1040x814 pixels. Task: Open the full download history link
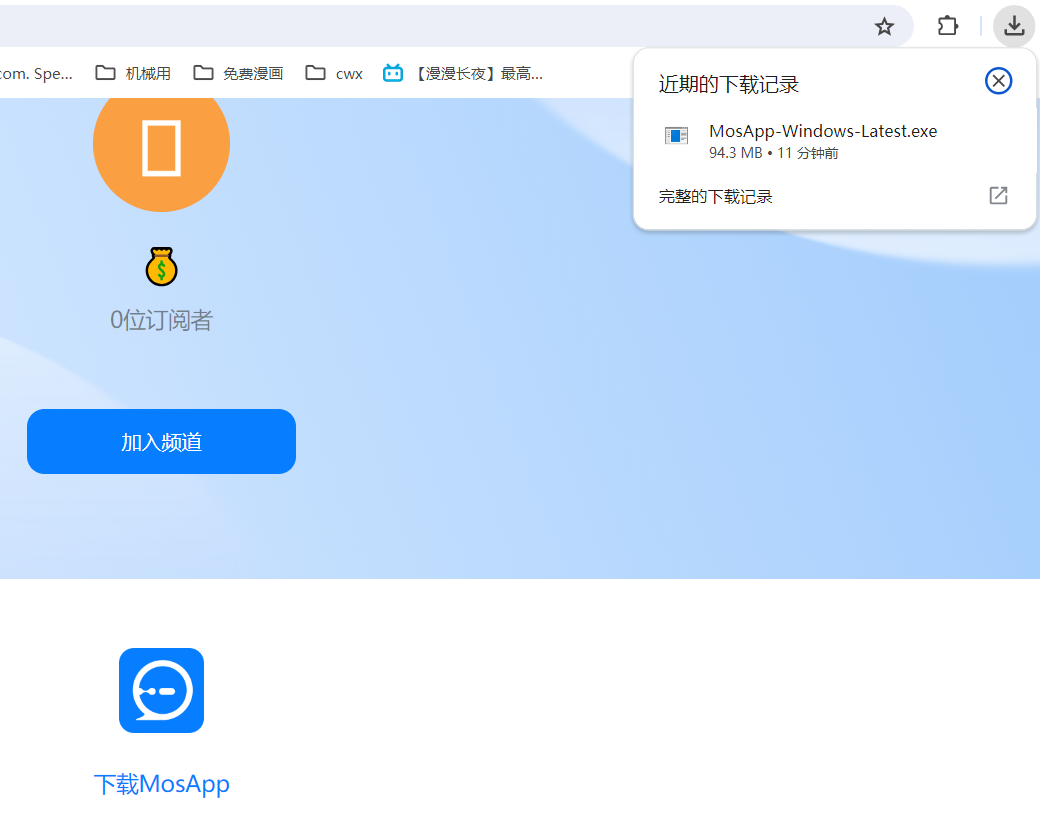click(x=715, y=196)
